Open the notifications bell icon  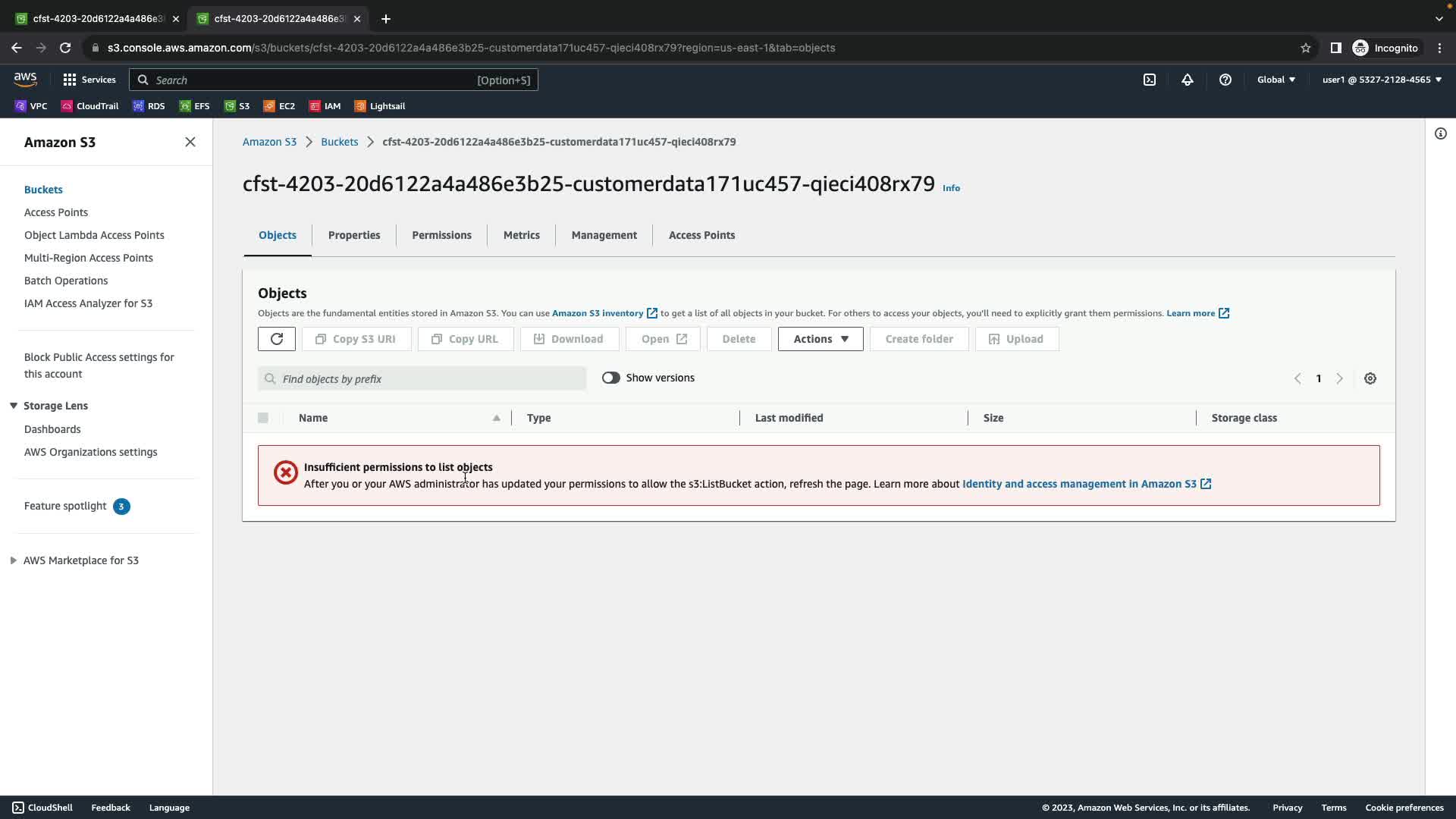pyautogui.click(x=1188, y=80)
